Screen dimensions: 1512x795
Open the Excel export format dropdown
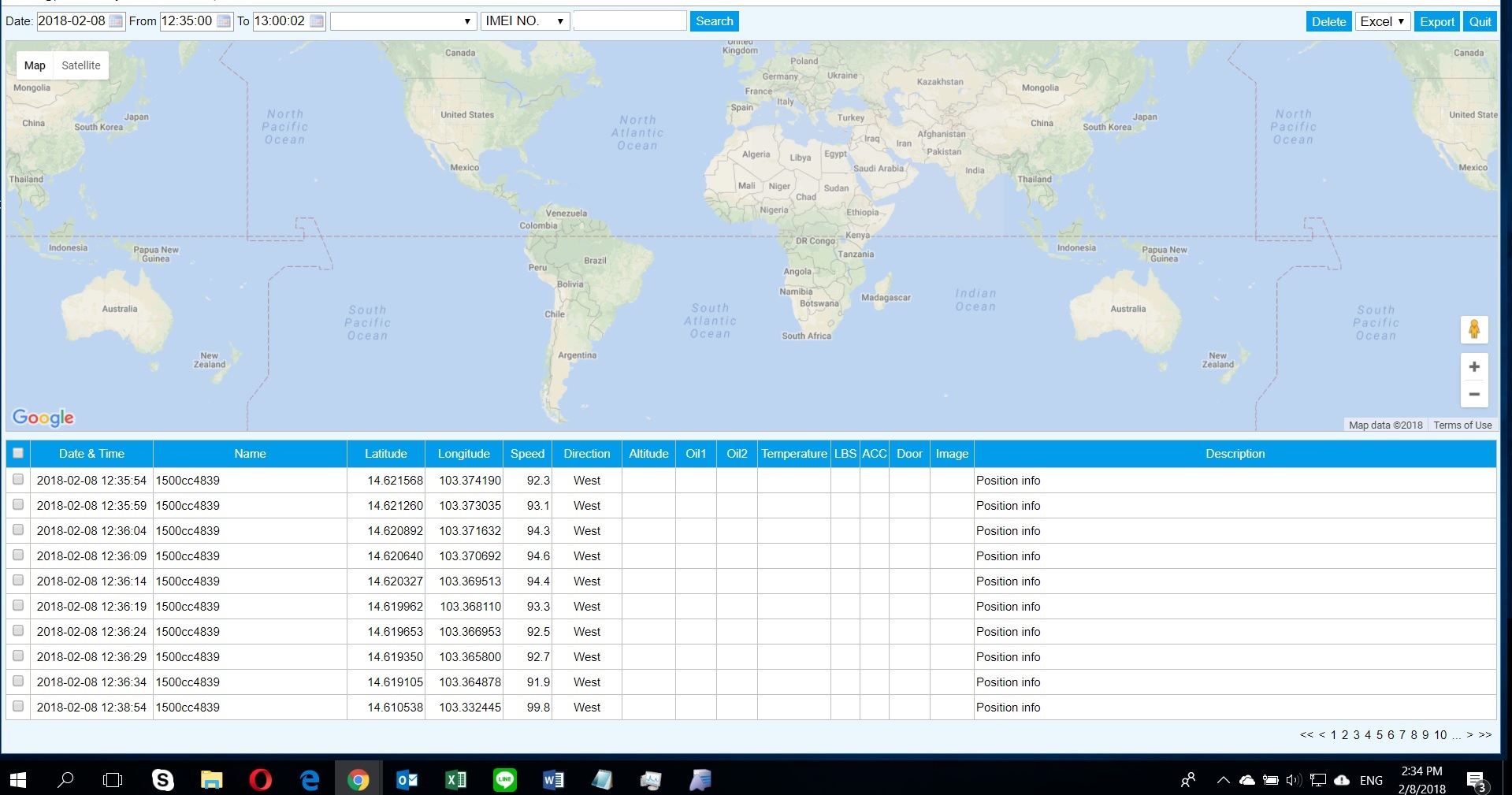(x=1382, y=22)
